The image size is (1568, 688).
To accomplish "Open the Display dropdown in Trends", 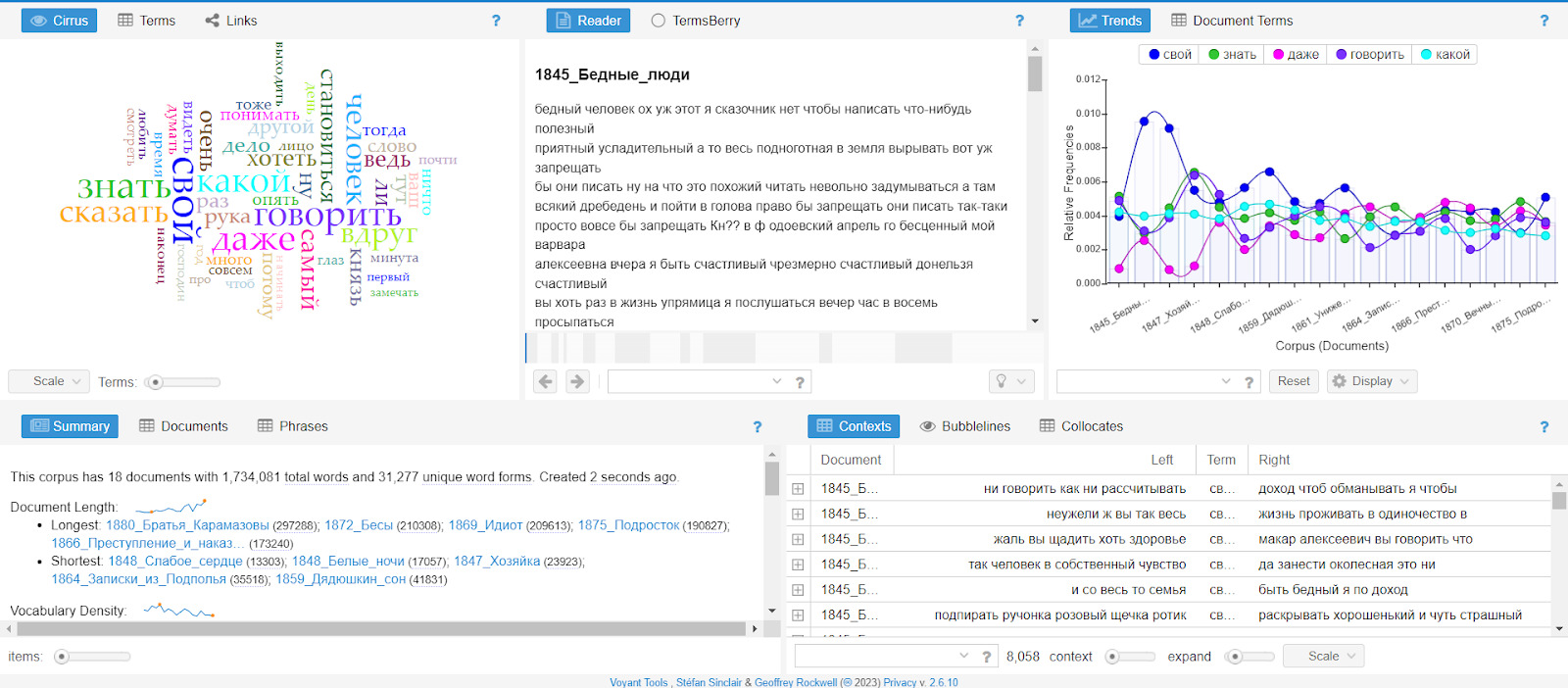I will point(1371,381).
